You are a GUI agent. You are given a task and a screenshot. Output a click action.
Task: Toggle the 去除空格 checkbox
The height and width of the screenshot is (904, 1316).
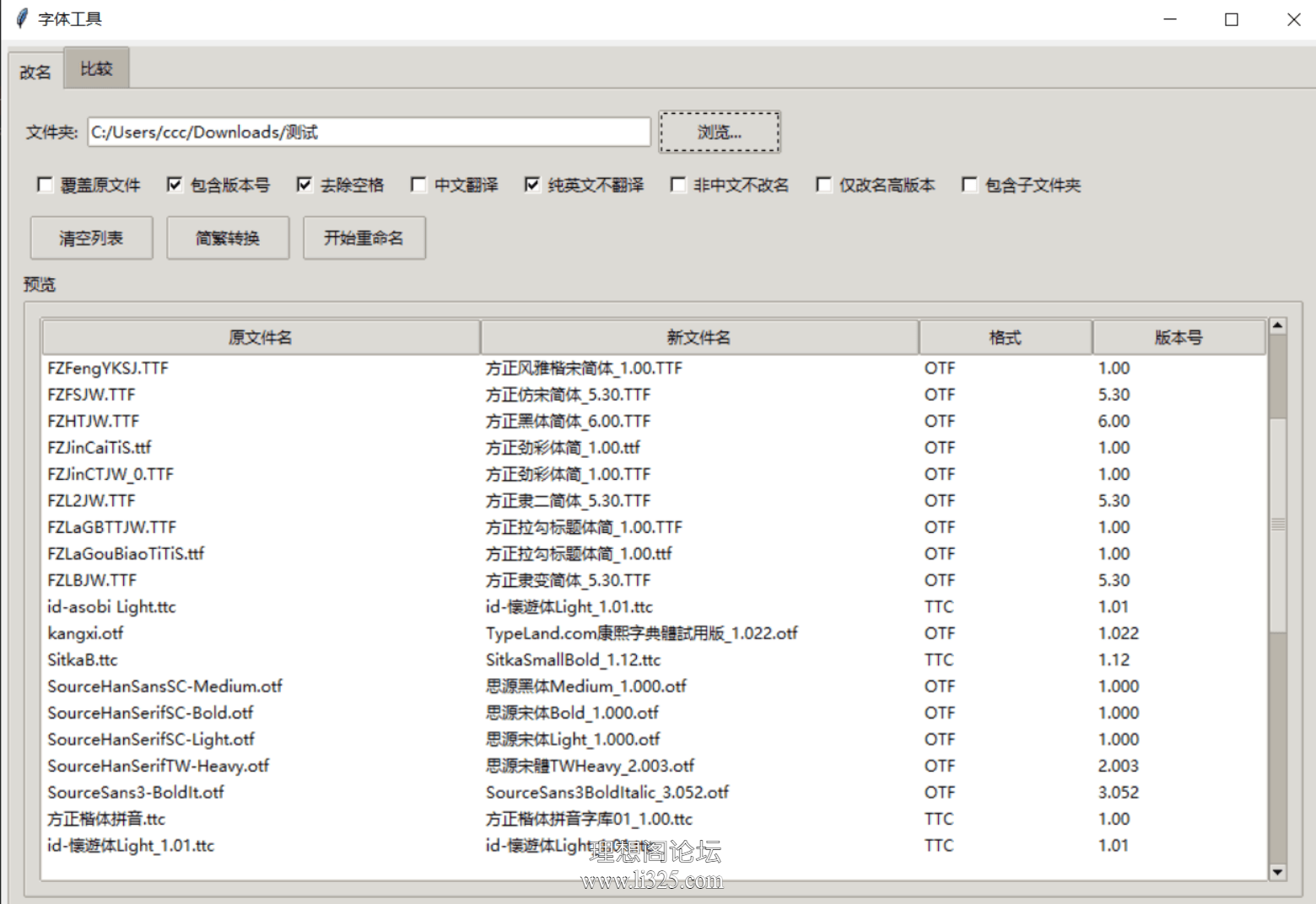coord(305,185)
